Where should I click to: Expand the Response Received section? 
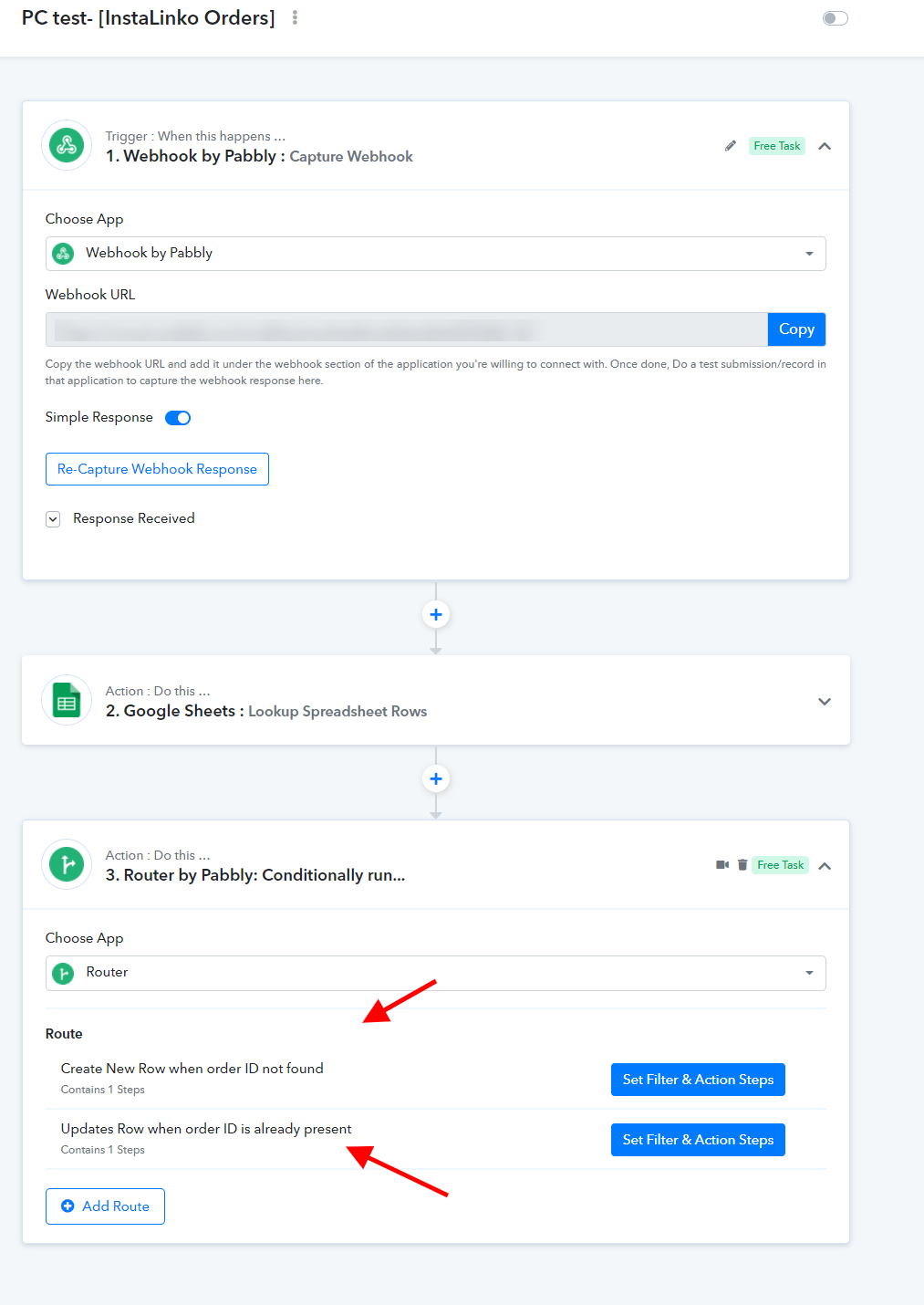(x=53, y=519)
